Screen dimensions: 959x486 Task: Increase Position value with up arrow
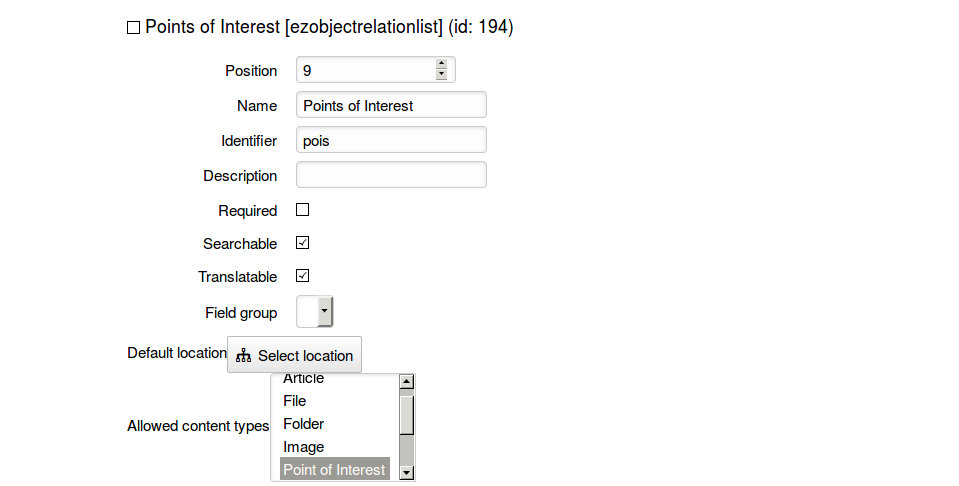pyautogui.click(x=441, y=64)
